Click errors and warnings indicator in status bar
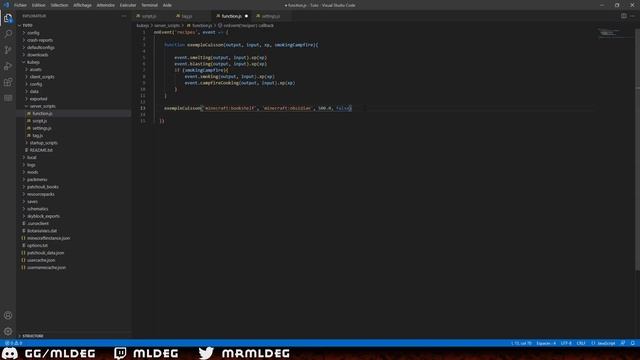The height and width of the screenshot is (360, 640). [13, 343]
